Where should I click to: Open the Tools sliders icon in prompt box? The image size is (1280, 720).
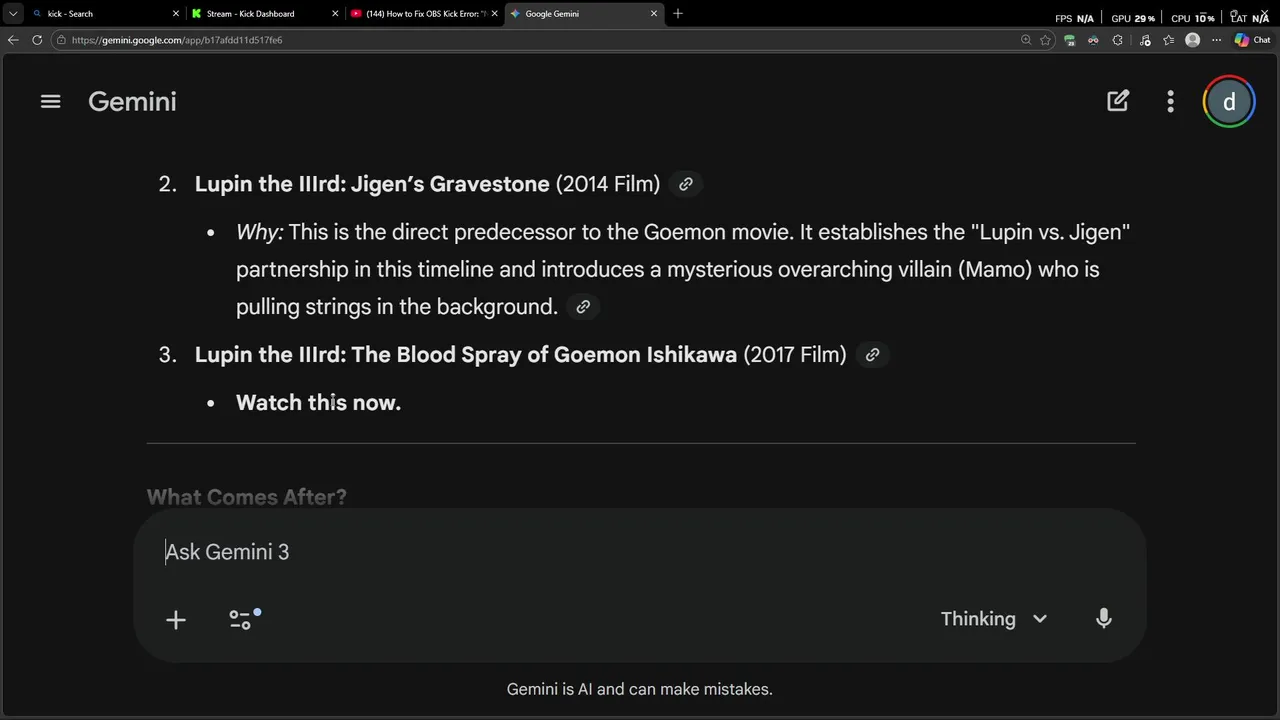click(x=241, y=620)
